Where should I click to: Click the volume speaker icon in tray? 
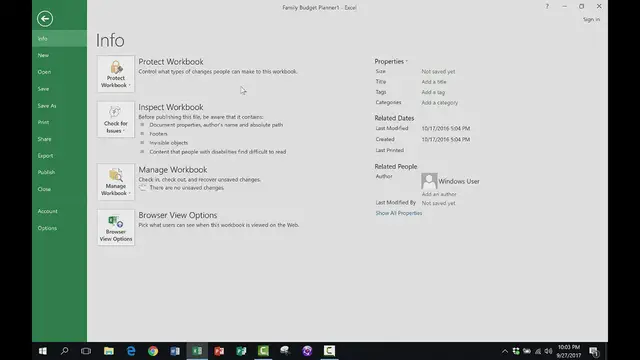click(x=549, y=351)
